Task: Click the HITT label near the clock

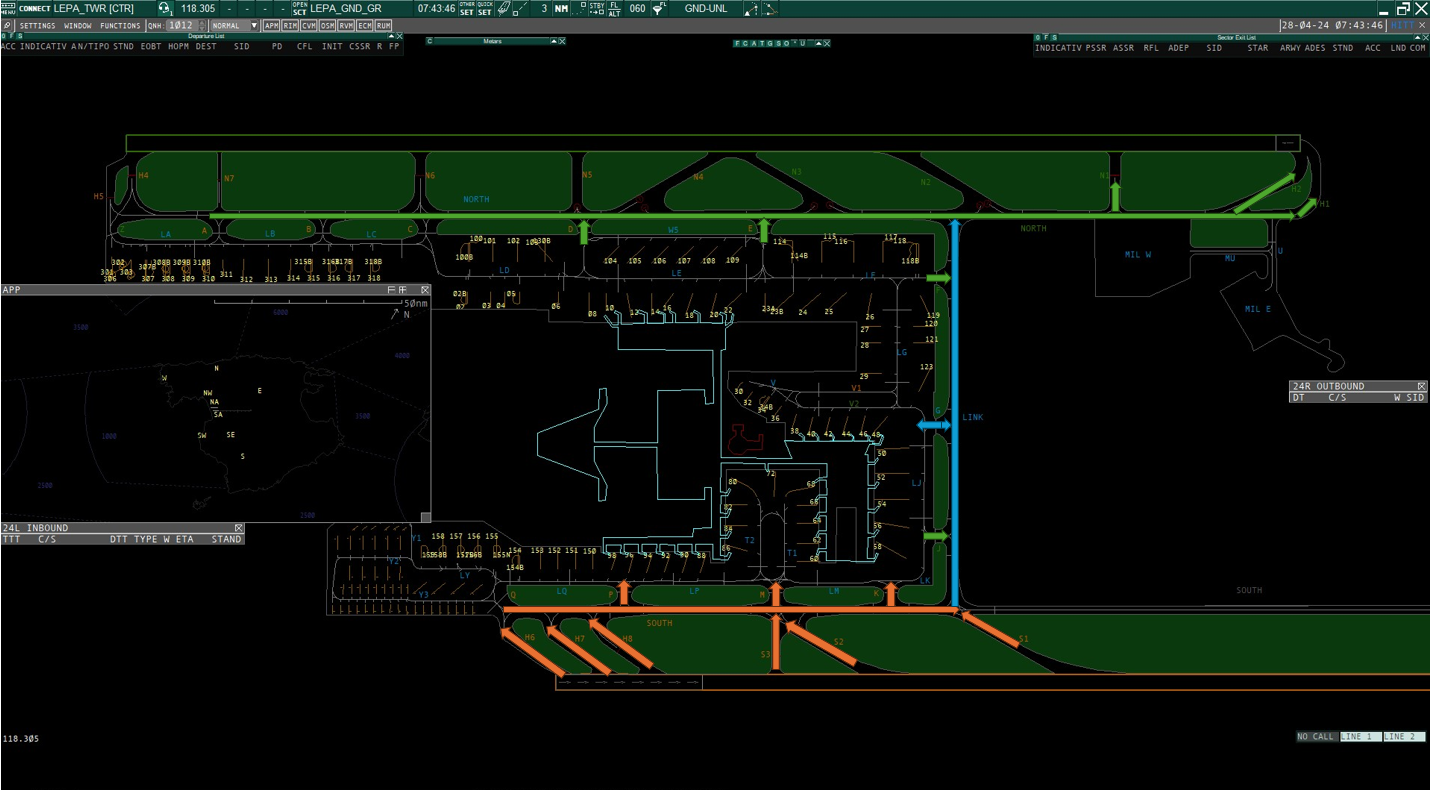Action: tap(1402, 25)
